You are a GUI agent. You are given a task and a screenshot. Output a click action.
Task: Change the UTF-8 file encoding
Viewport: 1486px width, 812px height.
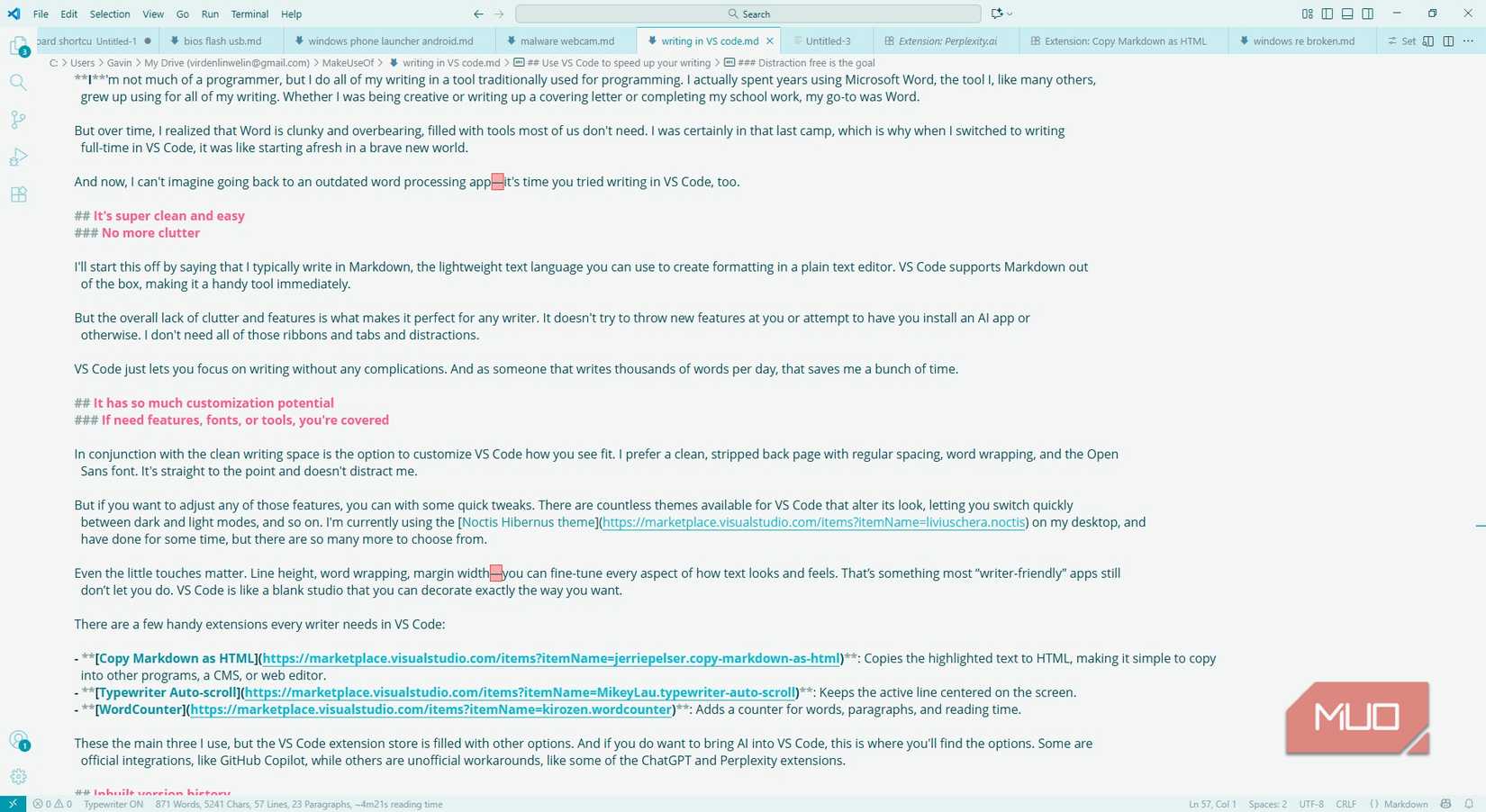click(1311, 804)
